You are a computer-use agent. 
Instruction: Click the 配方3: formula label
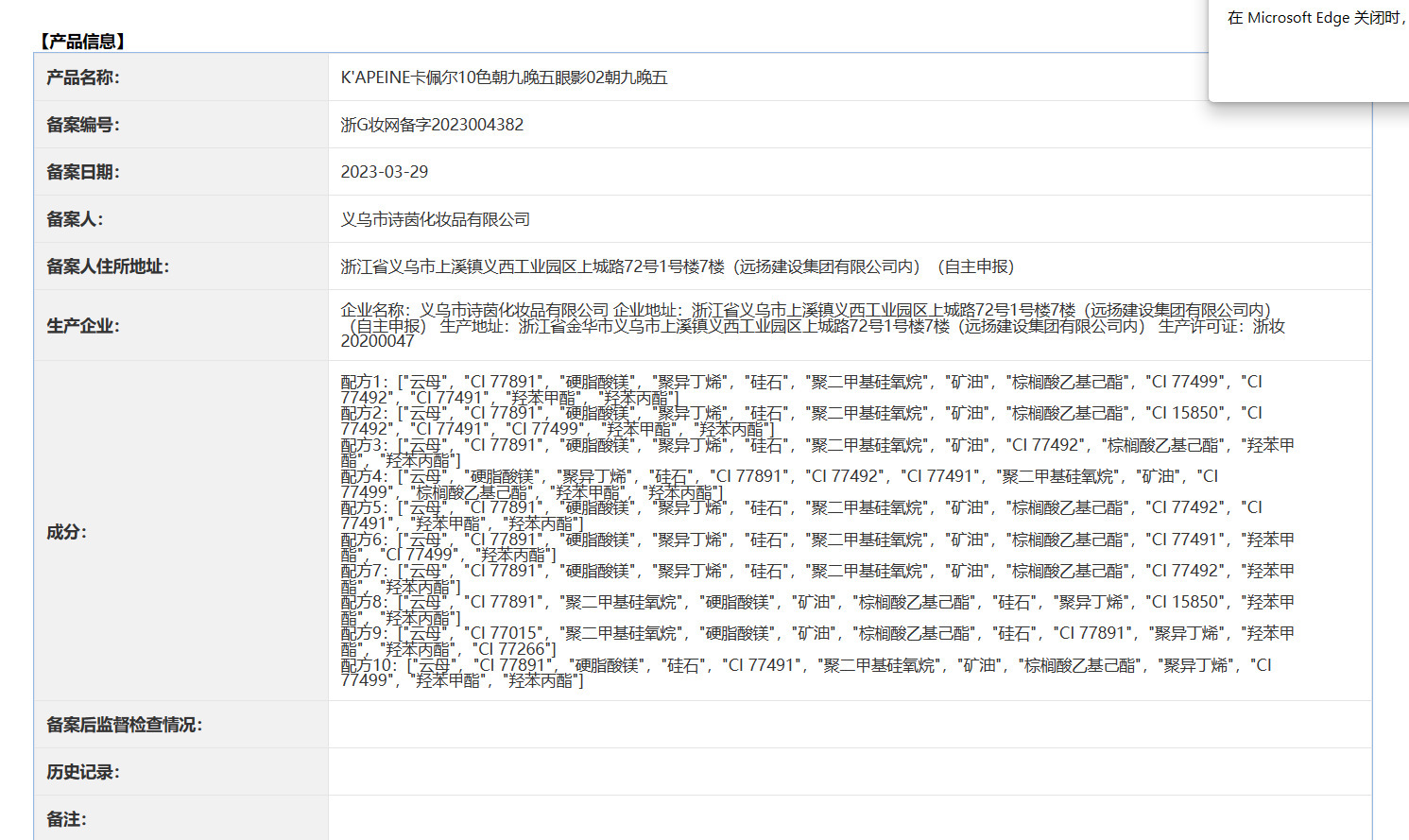[367, 445]
